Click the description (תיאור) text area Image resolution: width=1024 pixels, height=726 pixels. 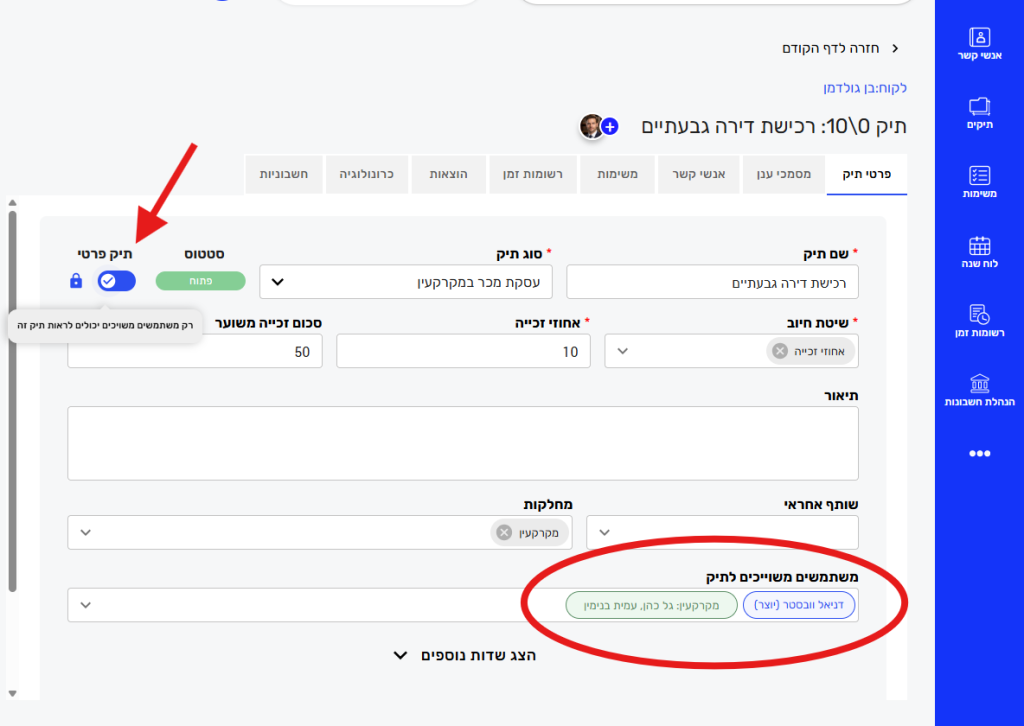(463, 443)
